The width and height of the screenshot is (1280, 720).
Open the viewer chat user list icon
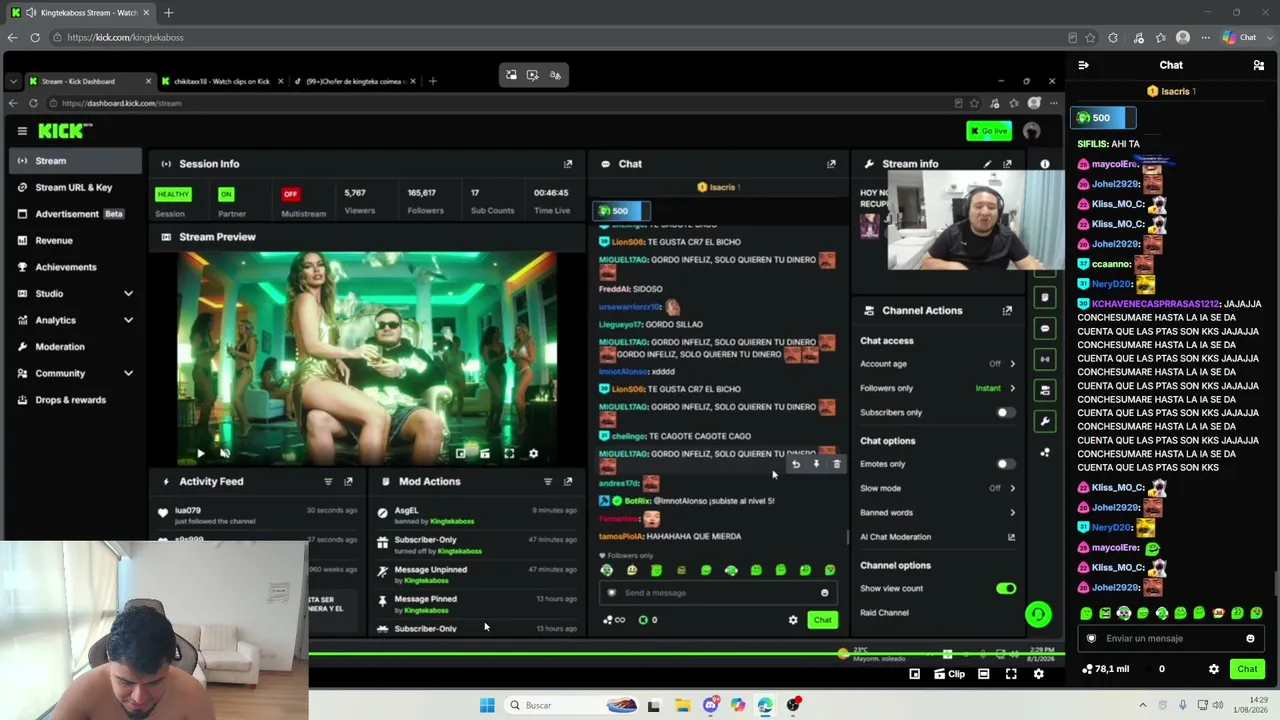[1258, 65]
